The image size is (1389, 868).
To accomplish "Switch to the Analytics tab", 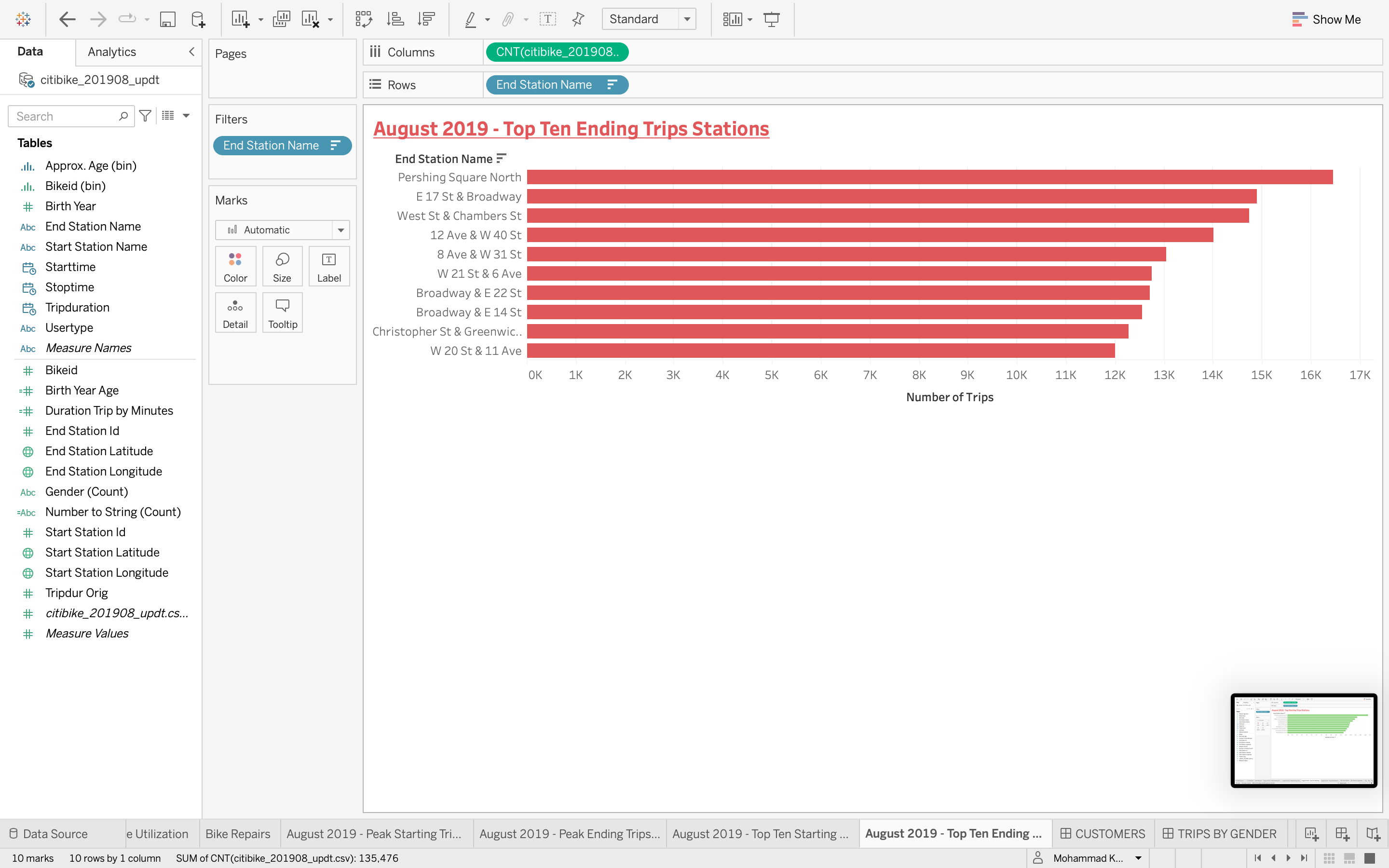I will click(112, 52).
